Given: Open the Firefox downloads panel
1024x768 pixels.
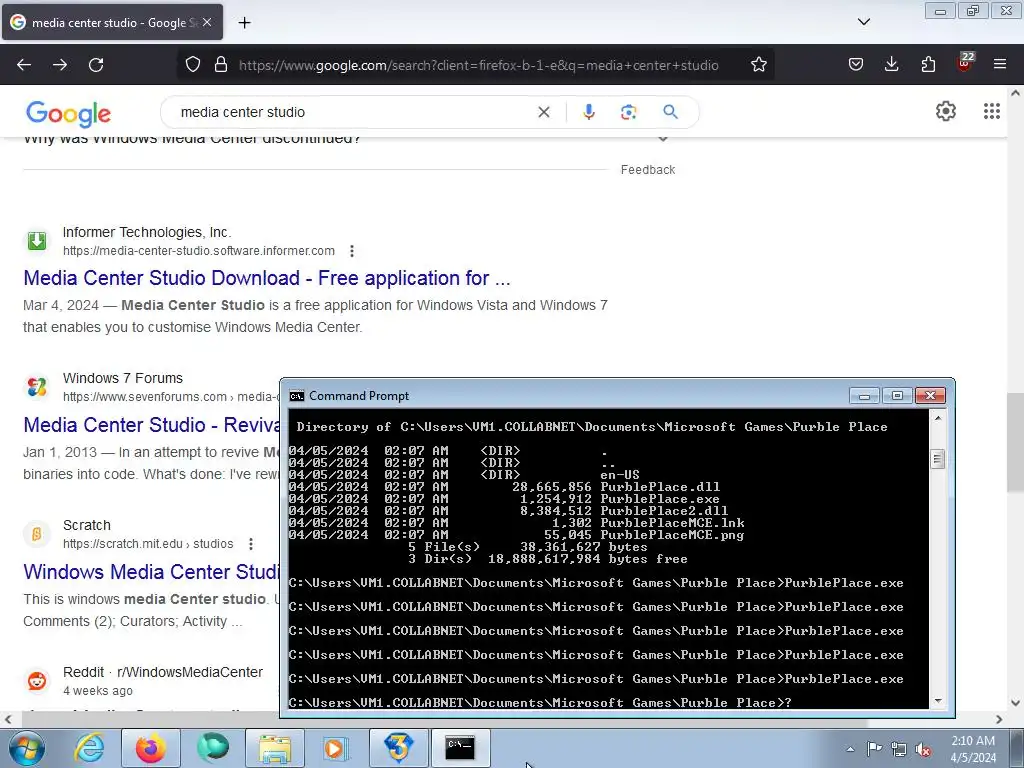Looking at the screenshot, I should pyautogui.click(x=891, y=65).
